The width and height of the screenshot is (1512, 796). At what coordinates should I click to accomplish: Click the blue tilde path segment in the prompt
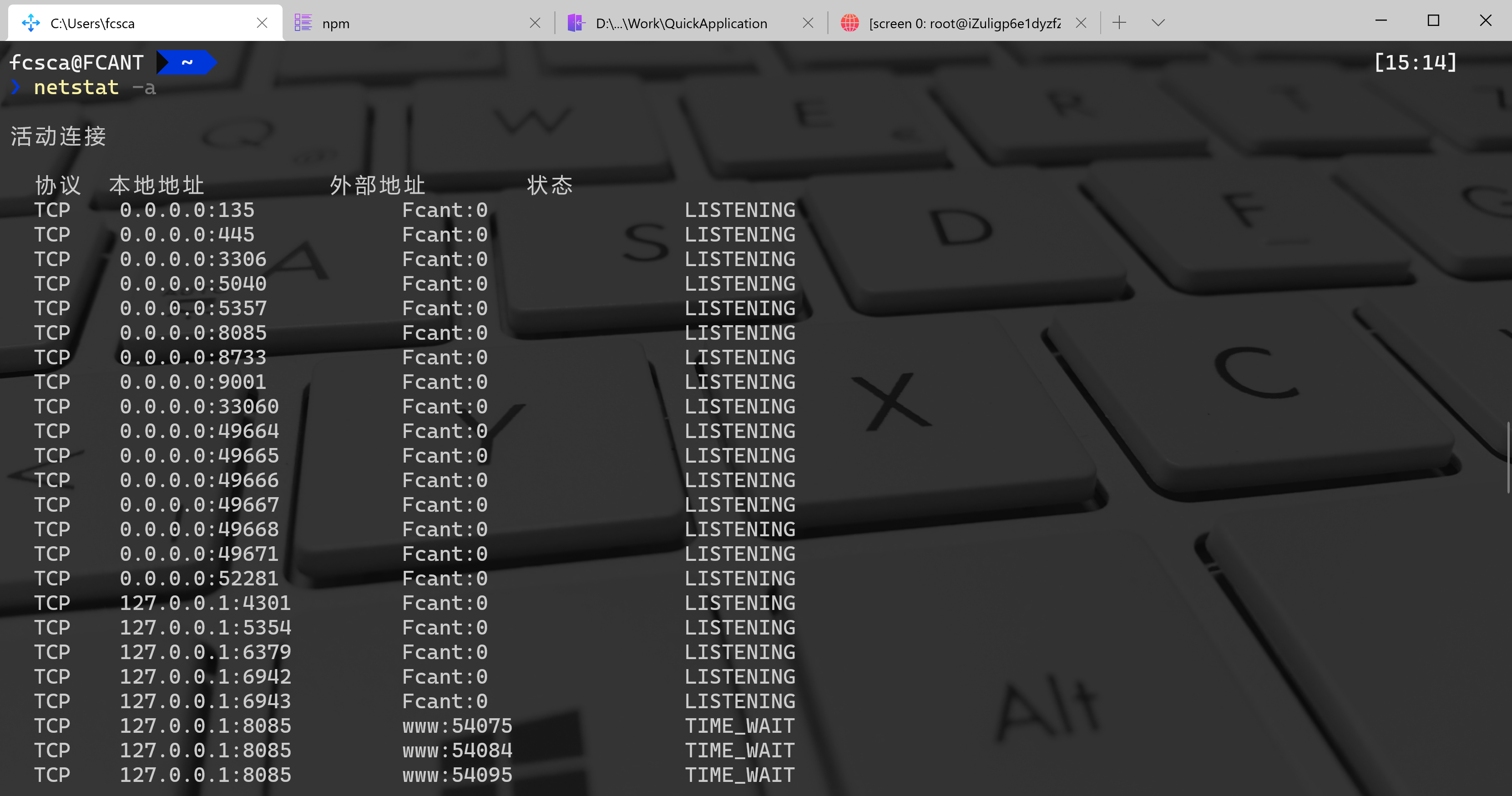coord(187,62)
